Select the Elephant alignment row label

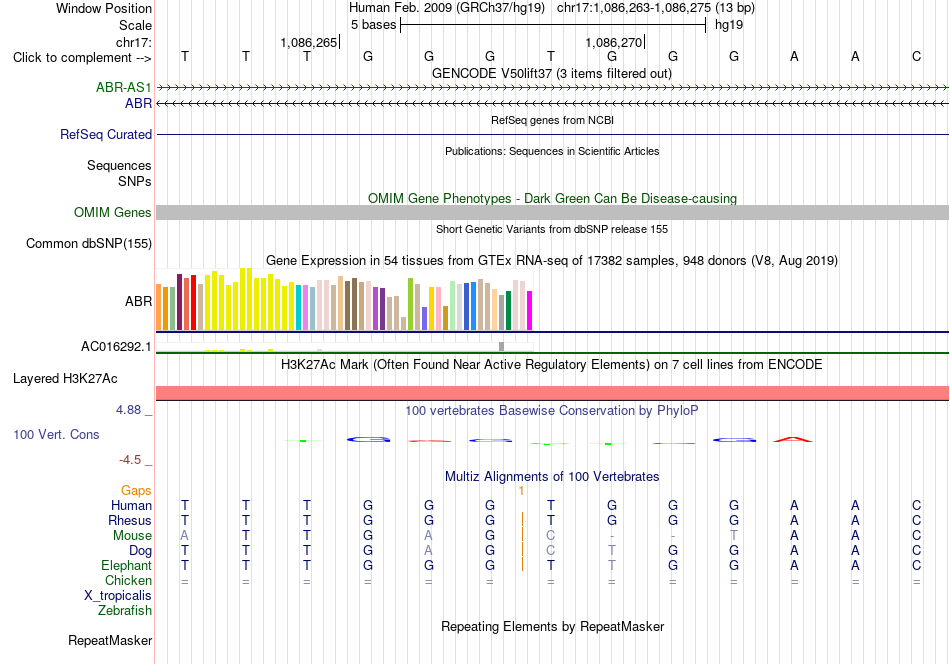click(x=126, y=565)
